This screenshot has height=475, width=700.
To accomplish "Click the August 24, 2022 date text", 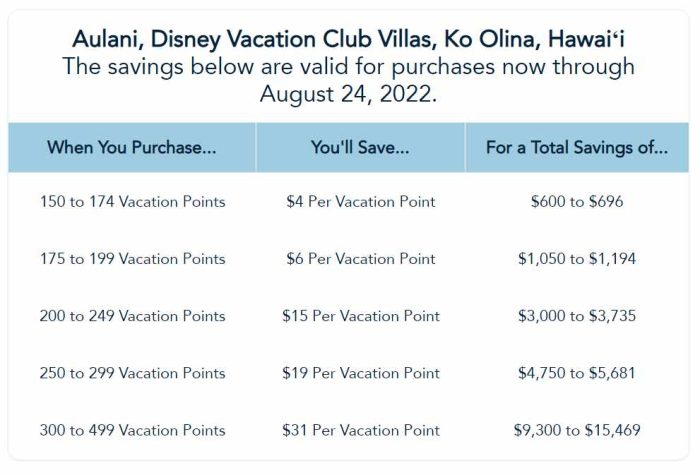I will [348, 95].
